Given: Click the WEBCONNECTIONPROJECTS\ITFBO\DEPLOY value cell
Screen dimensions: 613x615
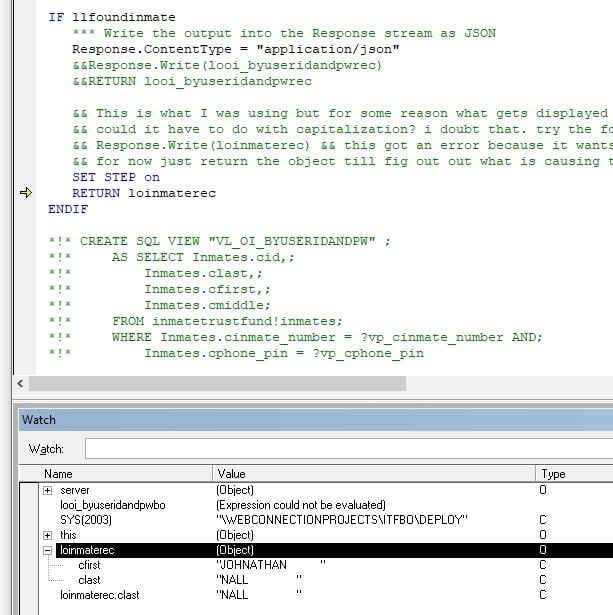Looking at the screenshot, I should coord(342,520).
